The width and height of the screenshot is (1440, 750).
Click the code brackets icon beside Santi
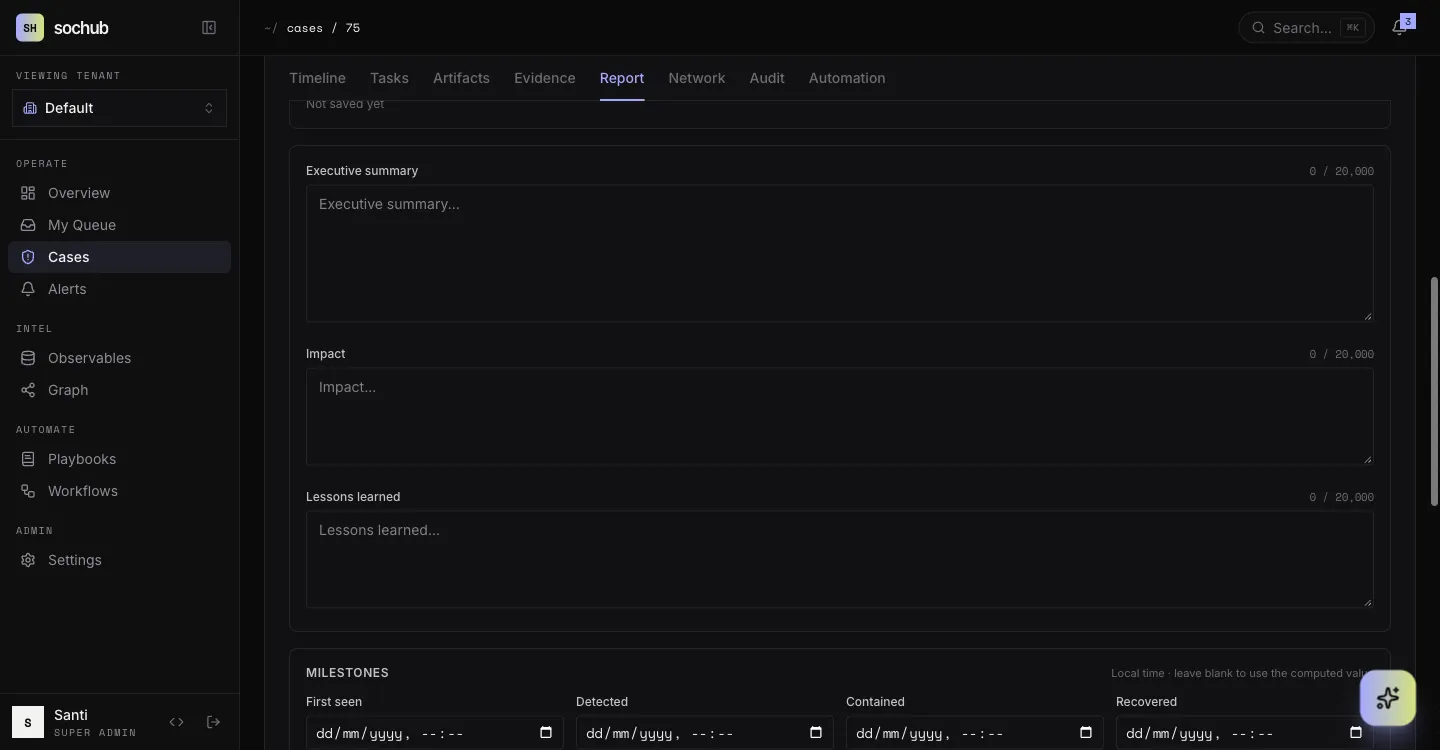[176, 722]
